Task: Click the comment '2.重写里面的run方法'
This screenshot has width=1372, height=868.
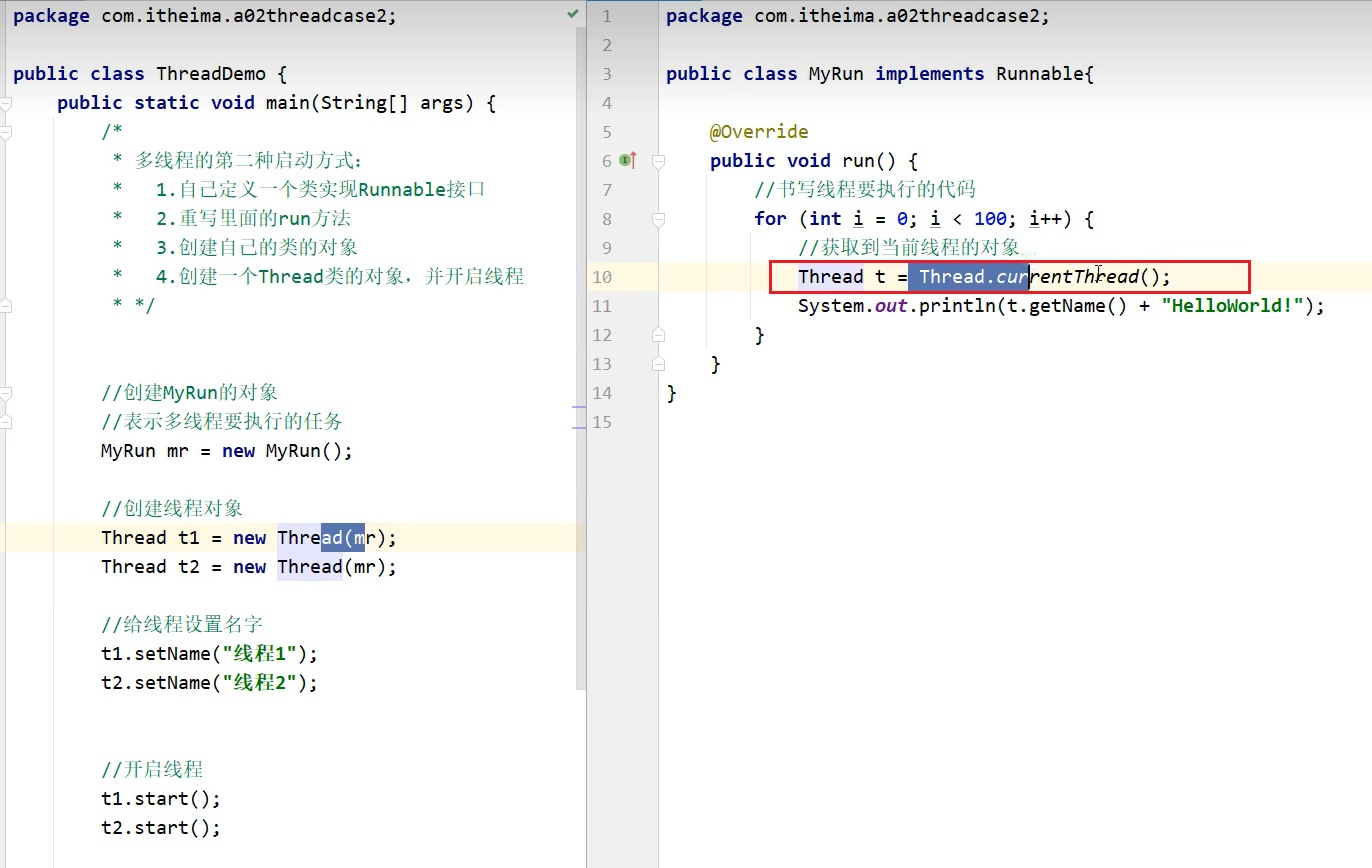Action: 254,219
